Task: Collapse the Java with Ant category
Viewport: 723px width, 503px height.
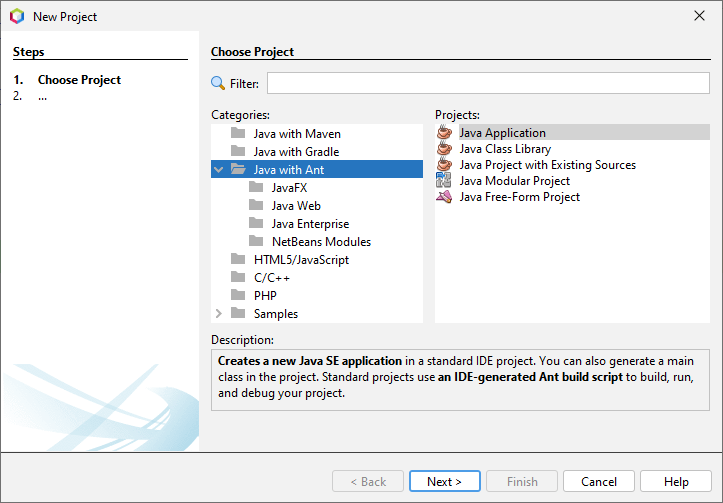Action: [219, 170]
